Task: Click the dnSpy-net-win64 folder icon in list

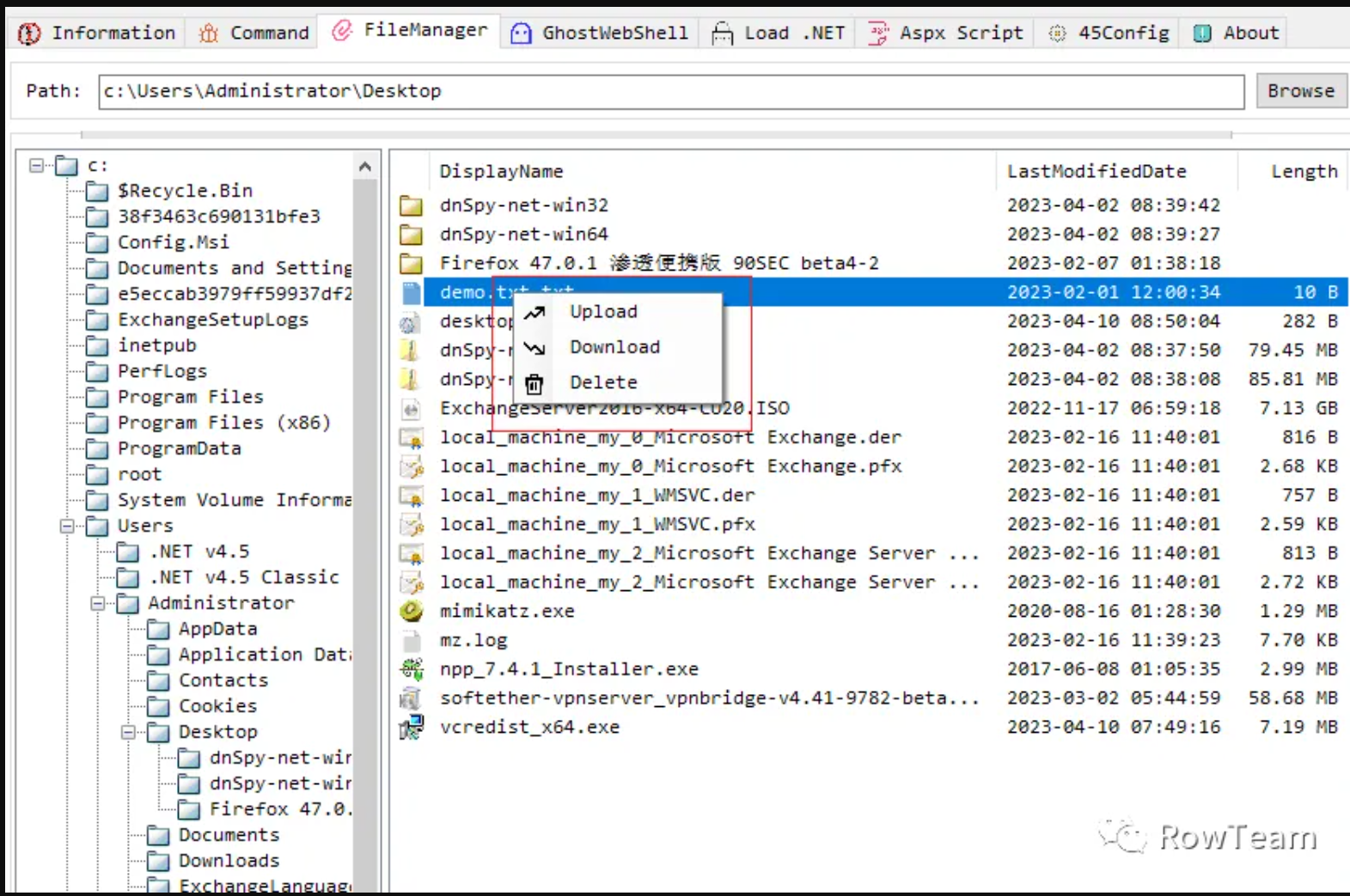Action: click(411, 235)
